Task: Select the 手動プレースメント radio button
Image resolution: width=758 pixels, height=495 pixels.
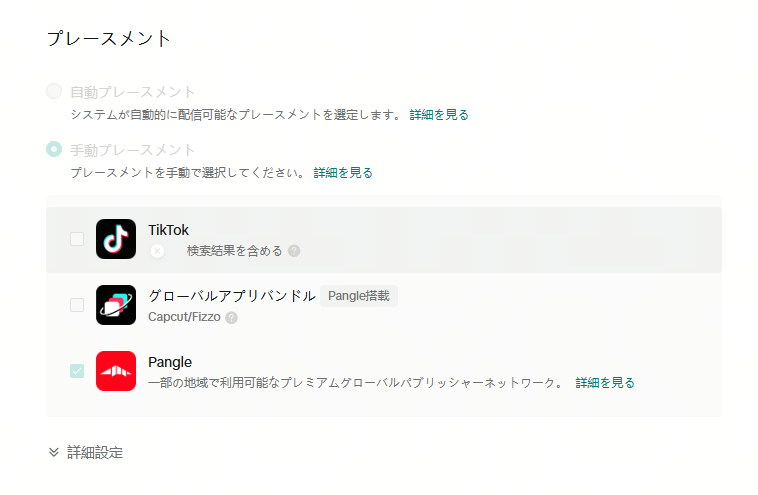Action: pos(54,150)
